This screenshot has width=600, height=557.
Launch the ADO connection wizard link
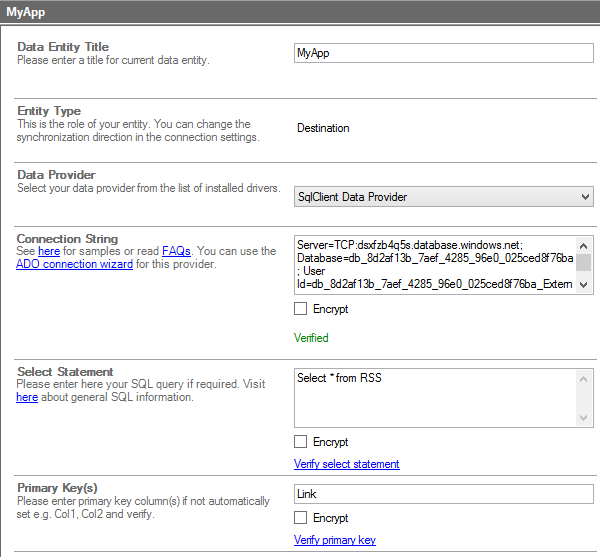pyautogui.click(x=75, y=264)
